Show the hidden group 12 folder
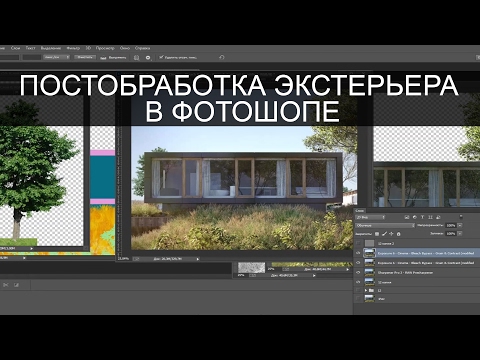480x360 pixels. click(x=358, y=290)
